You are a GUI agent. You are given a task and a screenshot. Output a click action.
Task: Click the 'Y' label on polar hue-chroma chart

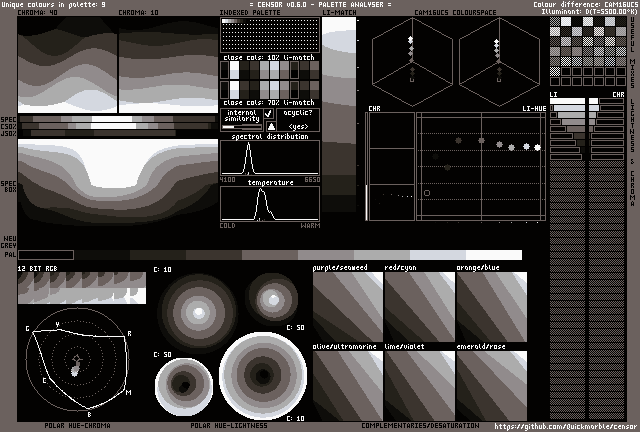pyautogui.click(x=58, y=325)
